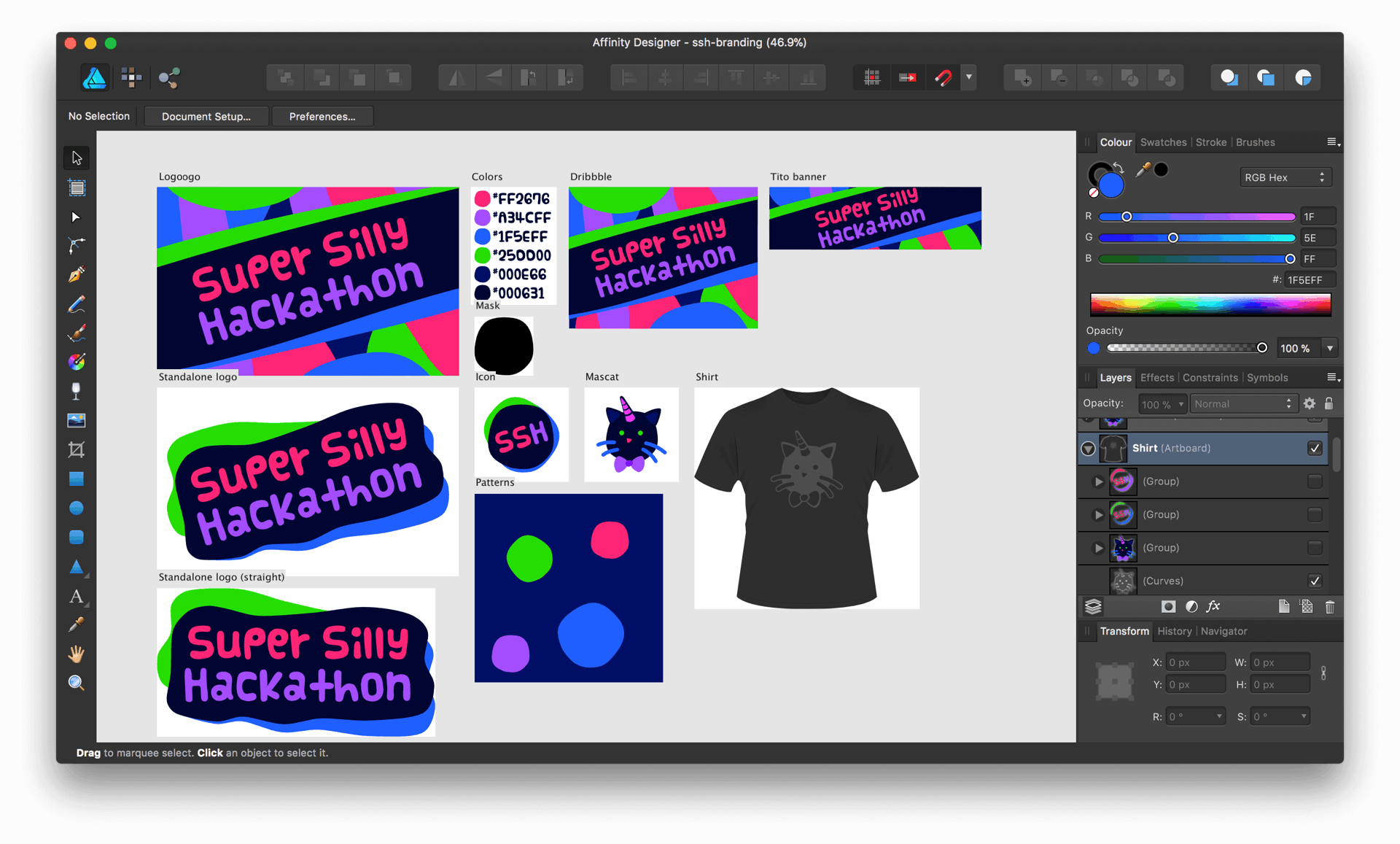Open the History tab
The width and height of the screenshot is (1400, 844).
(x=1174, y=631)
